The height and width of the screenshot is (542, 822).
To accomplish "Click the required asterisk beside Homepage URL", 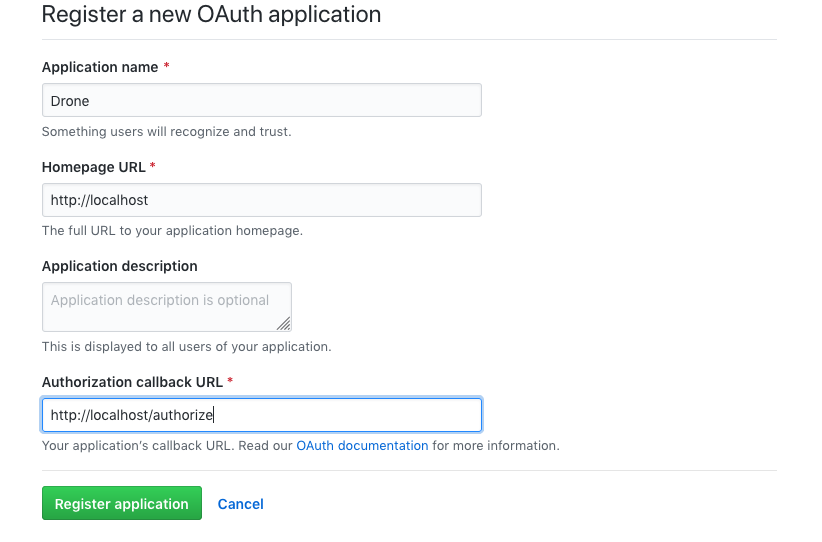I will point(153,166).
